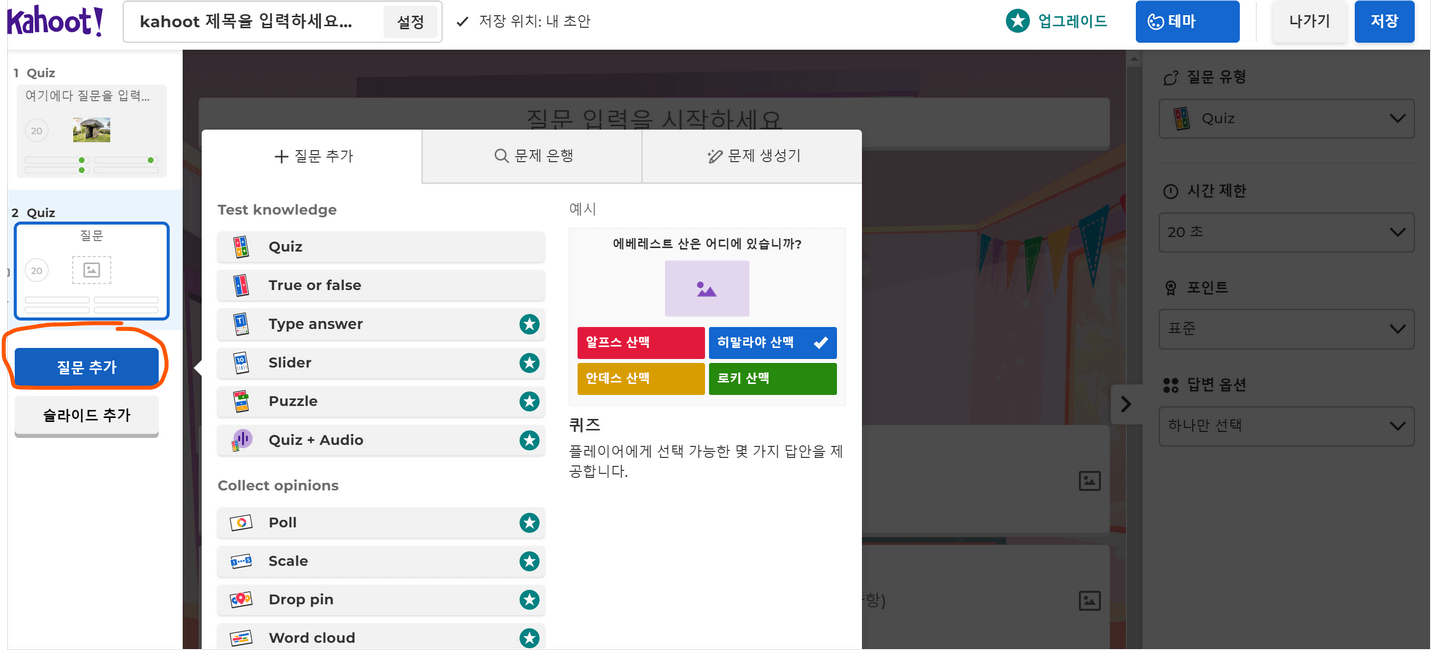Click blue answer 히말라야 산맥
Image resolution: width=1431 pixels, height=650 pixels.
tap(773, 343)
